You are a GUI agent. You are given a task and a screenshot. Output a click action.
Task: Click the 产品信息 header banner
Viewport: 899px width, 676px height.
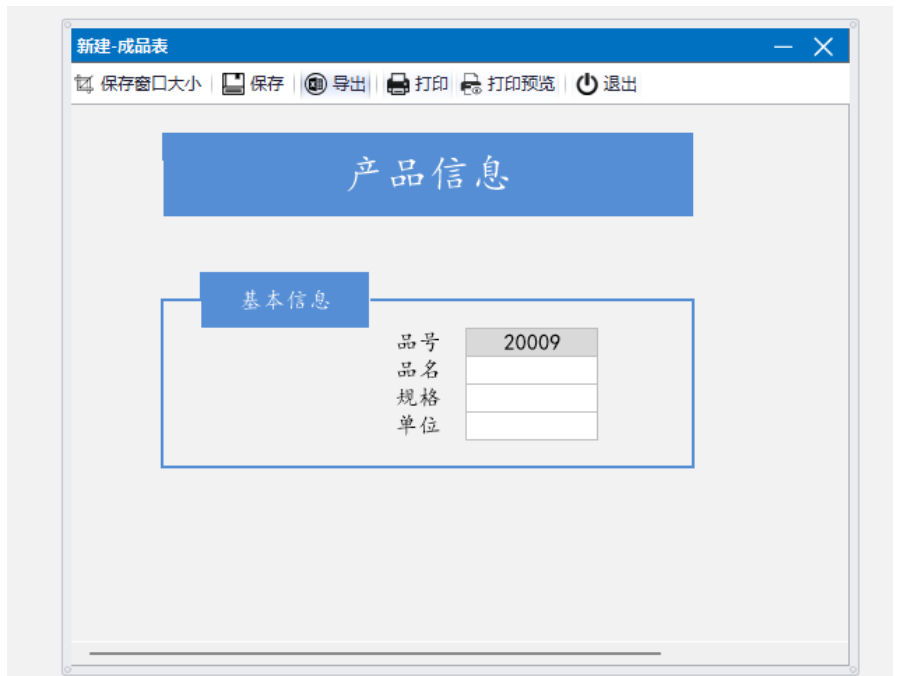click(x=428, y=175)
